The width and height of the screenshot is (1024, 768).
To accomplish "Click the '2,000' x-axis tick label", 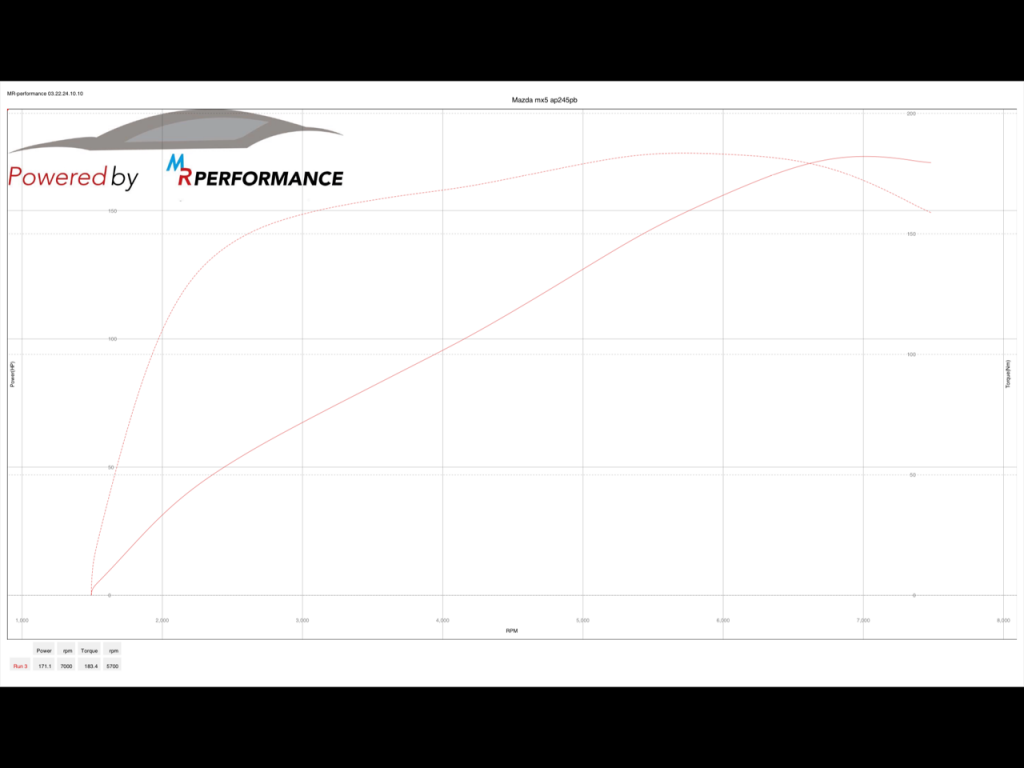I will click(x=162, y=620).
